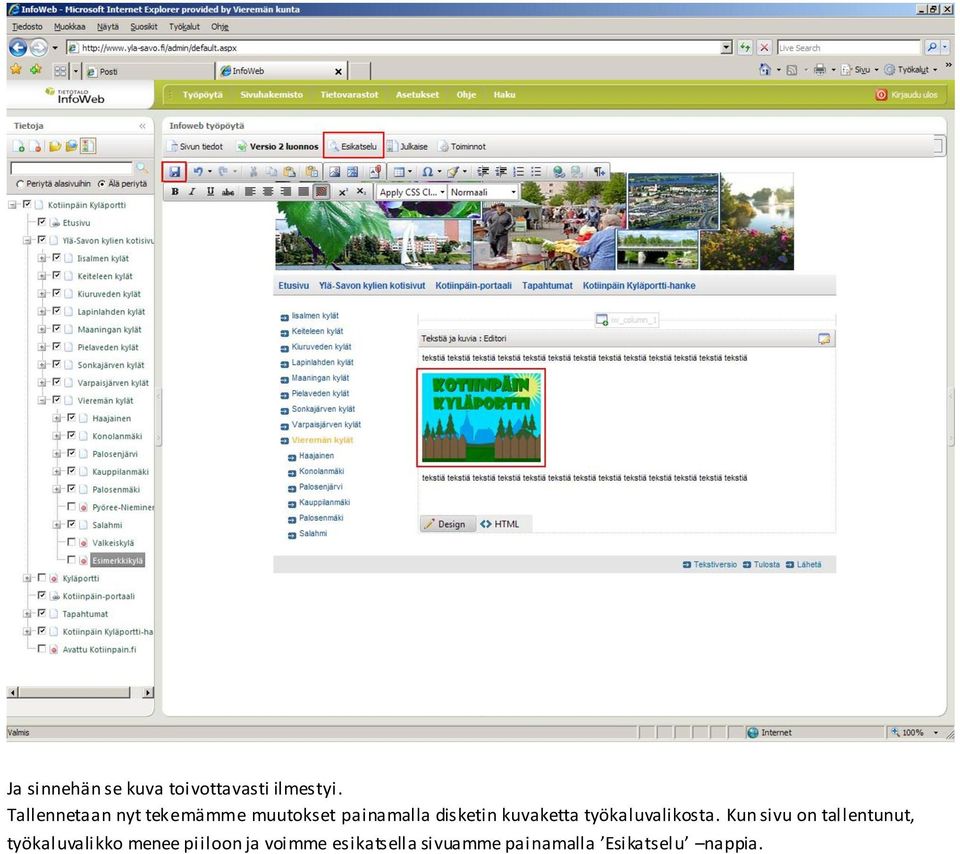The height and width of the screenshot is (854, 960).
Task: Expand the Tapahtumat tree node
Action: point(27,613)
